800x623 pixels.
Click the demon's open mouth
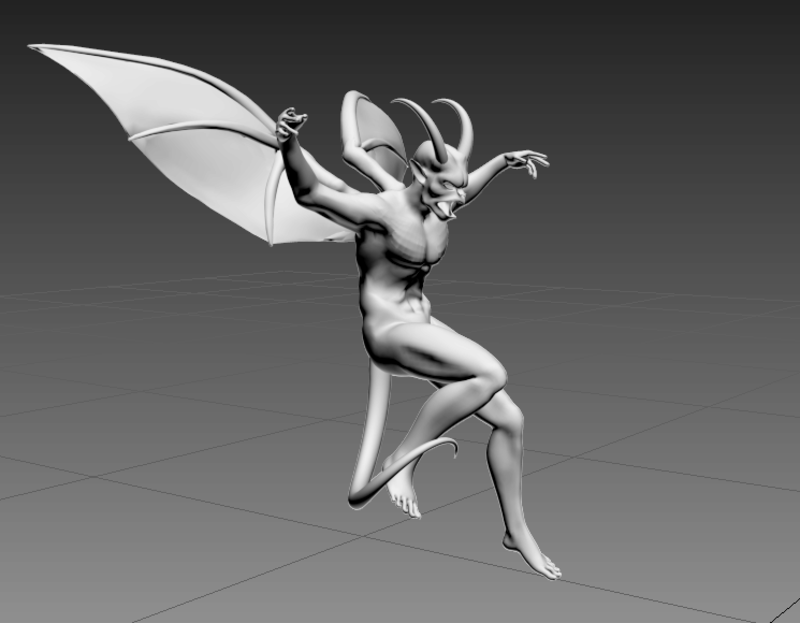[x=448, y=208]
